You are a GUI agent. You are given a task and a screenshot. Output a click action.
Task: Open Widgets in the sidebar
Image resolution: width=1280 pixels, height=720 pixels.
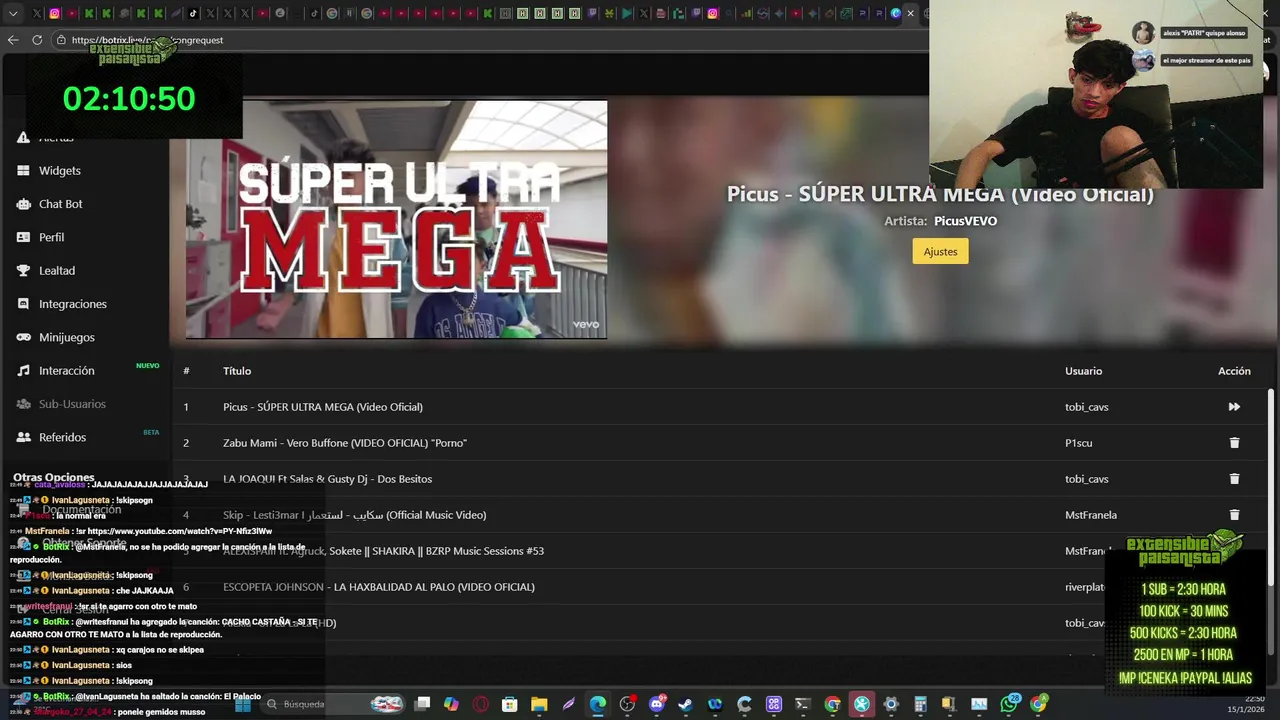(x=60, y=171)
